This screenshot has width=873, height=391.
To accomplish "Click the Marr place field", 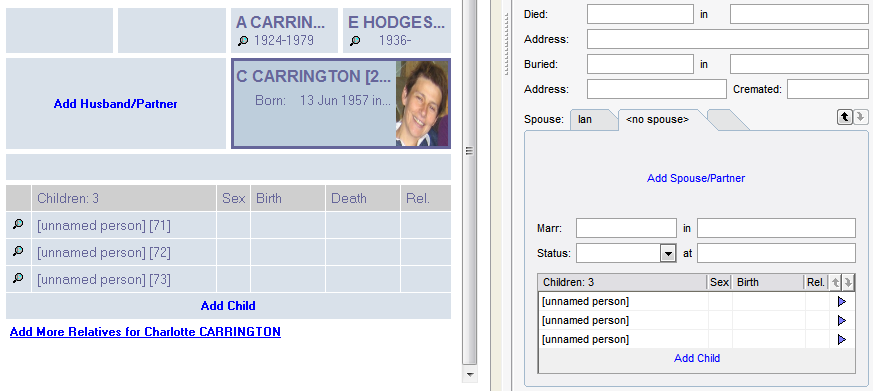I will pos(776,228).
